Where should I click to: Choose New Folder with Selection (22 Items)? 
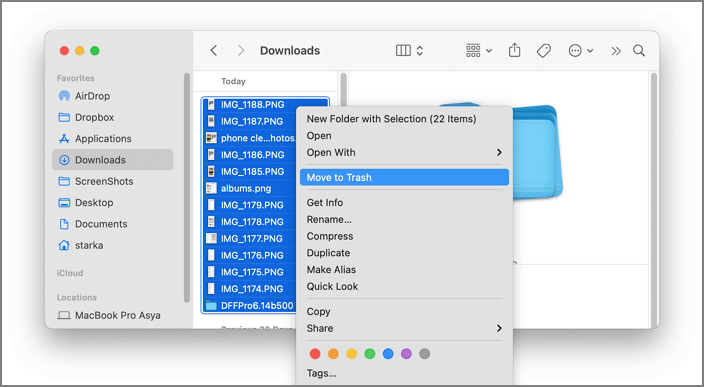coord(404,119)
